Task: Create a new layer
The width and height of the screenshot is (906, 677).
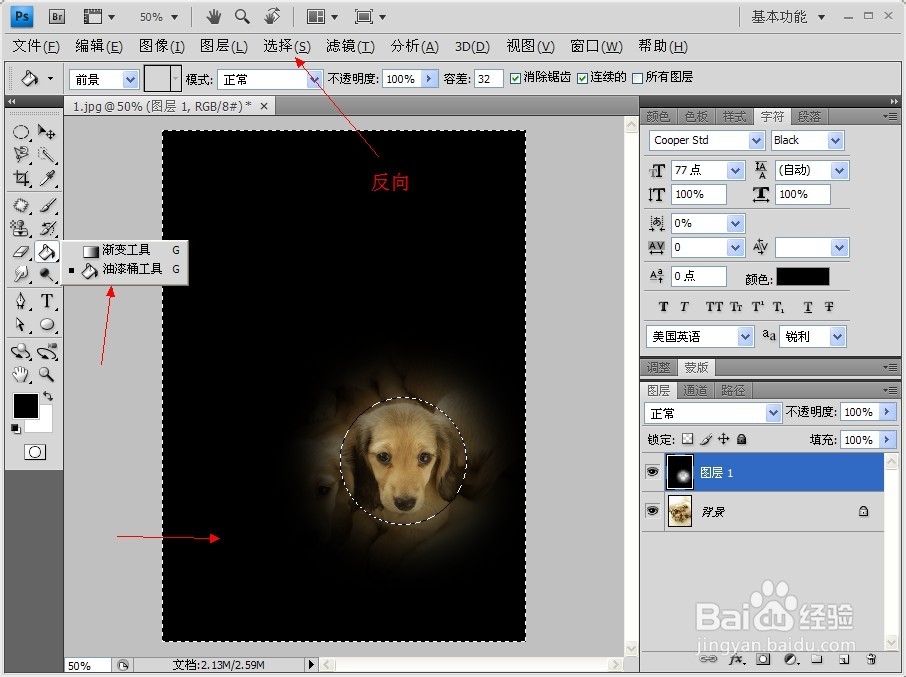Action: pyautogui.click(x=844, y=659)
